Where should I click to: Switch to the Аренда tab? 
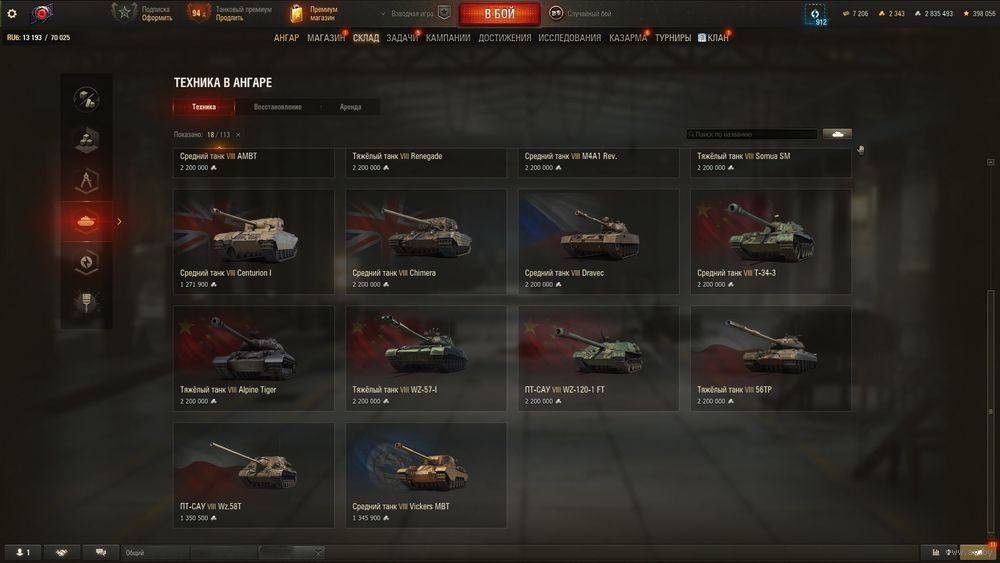(350, 107)
